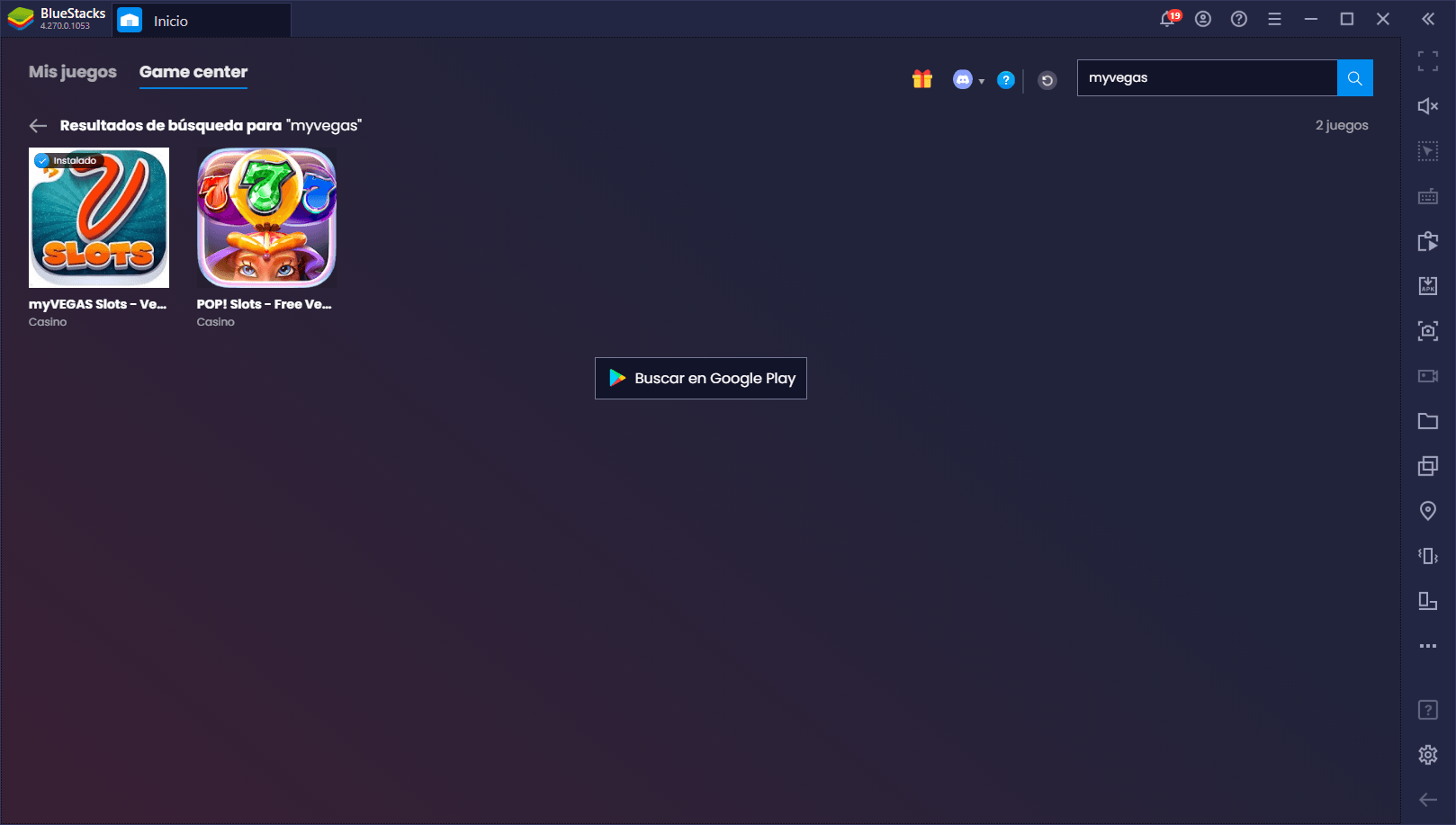Open sidebar help box icon
The height and width of the screenshot is (825, 1456).
coord(1428,710)
